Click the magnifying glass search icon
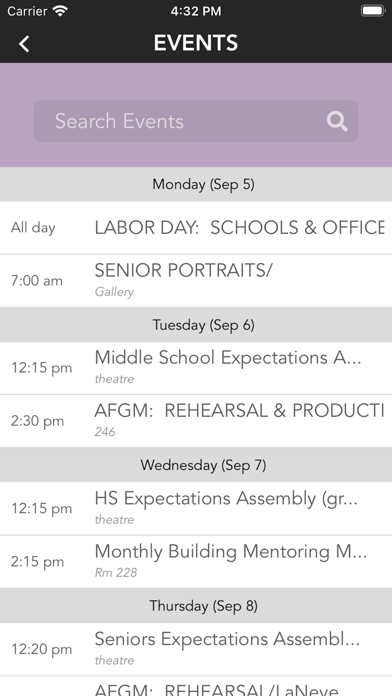The height and width of the screenshot is (696, 392). (x=337, y=121)
